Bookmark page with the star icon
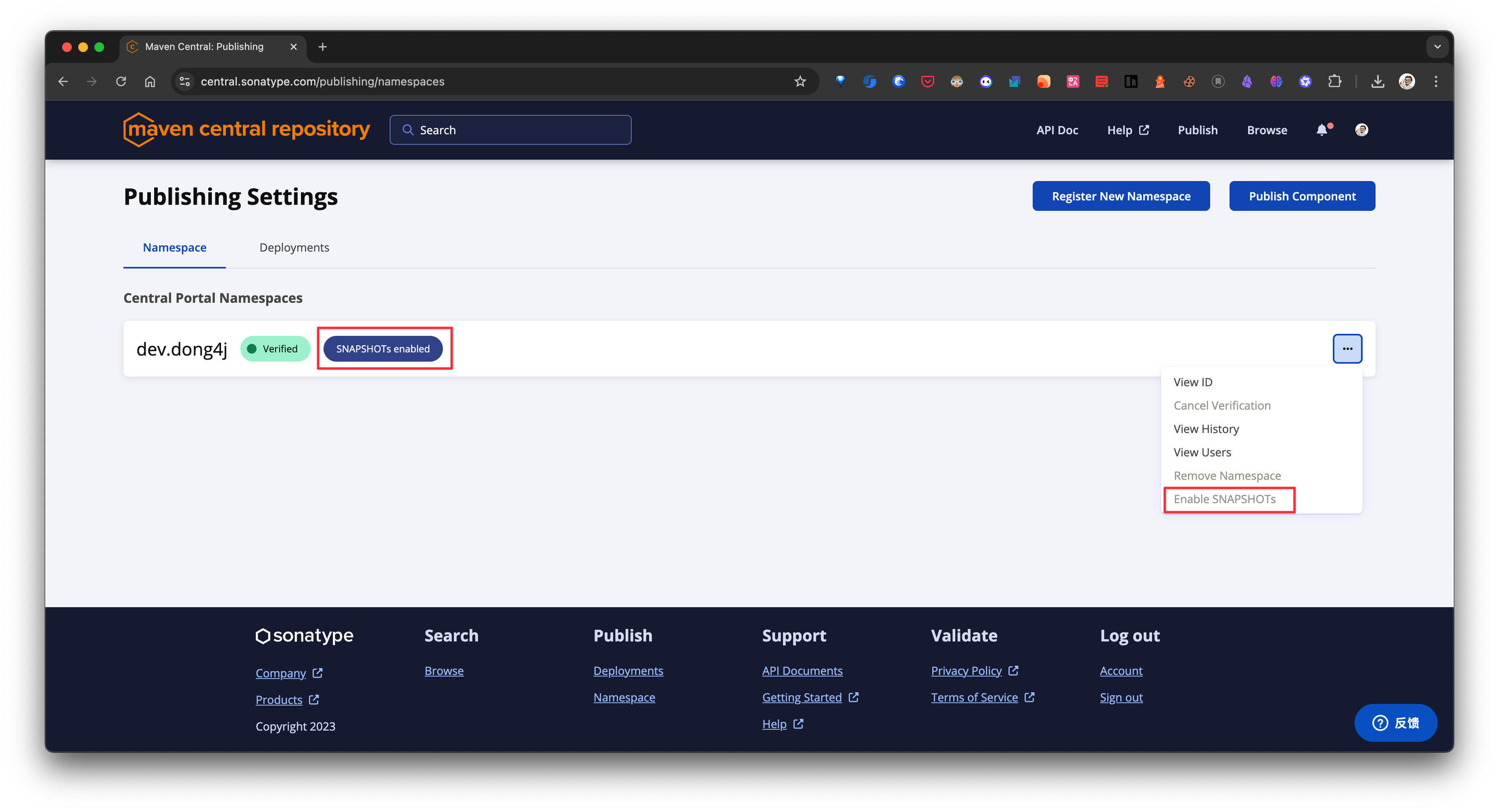This screenshot has height=812, width=1499. coord(800,81)
